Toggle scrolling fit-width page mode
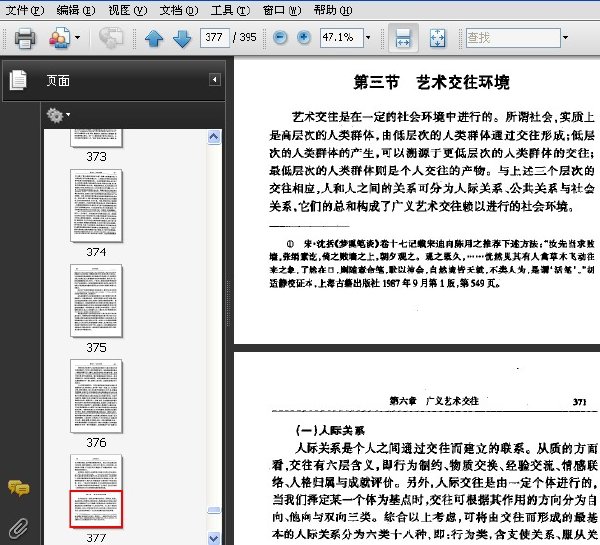The width and height of the screenshot is (600, 545). (x=403, y=38)
